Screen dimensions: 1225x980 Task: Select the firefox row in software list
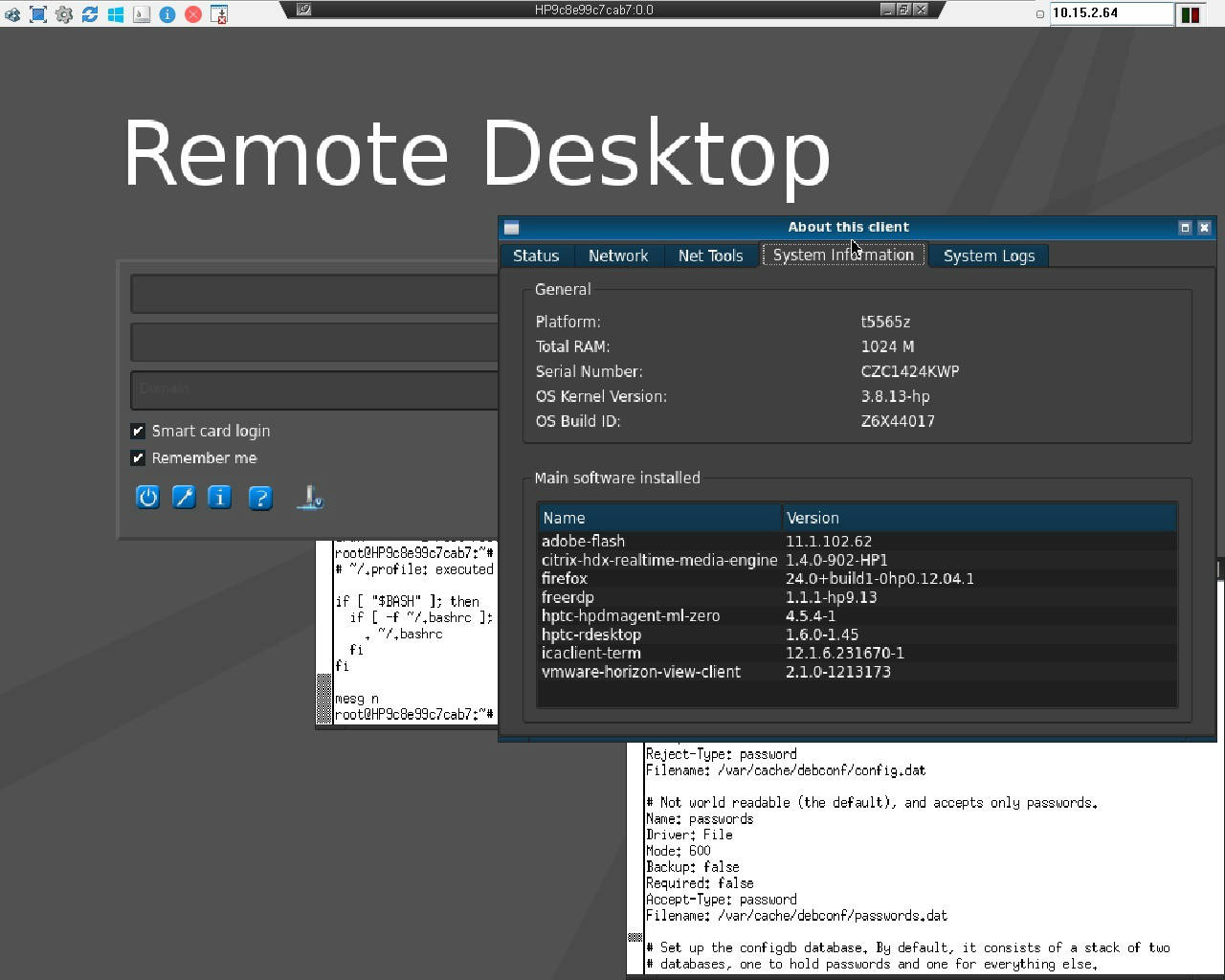tap(565, 579)
